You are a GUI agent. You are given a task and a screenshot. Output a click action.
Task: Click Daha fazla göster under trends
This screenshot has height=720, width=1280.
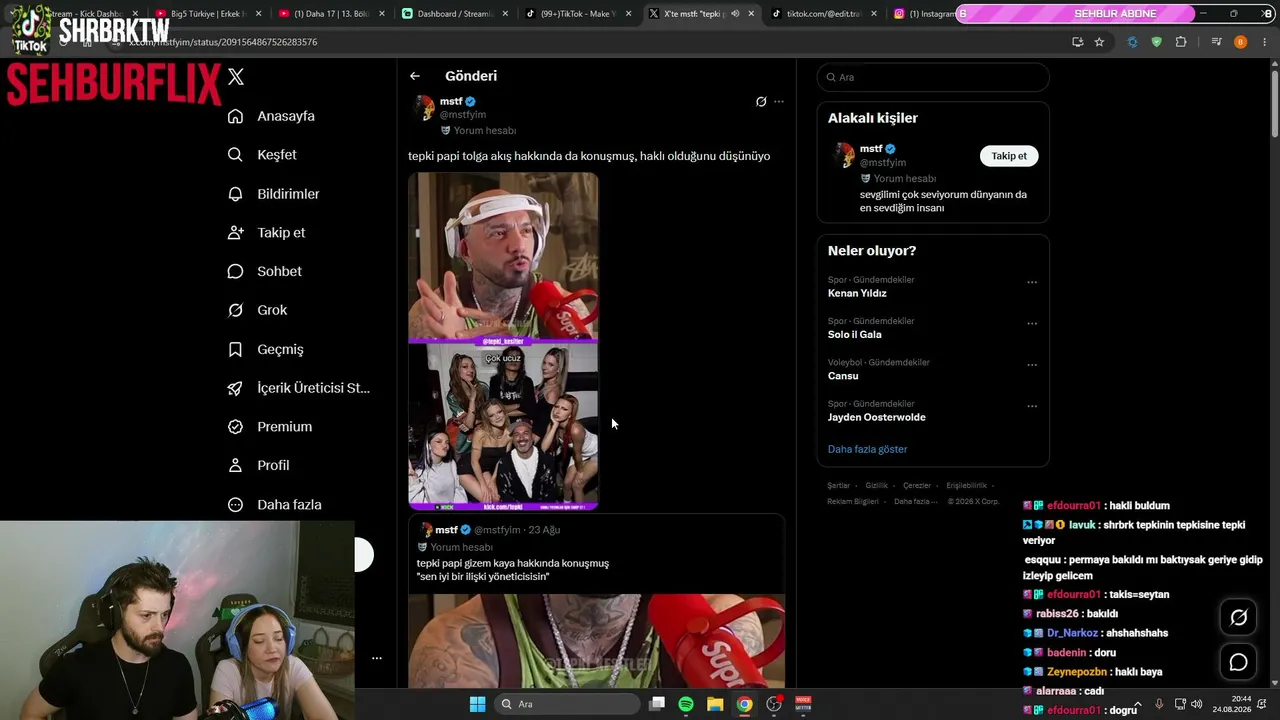pos(867,449)
